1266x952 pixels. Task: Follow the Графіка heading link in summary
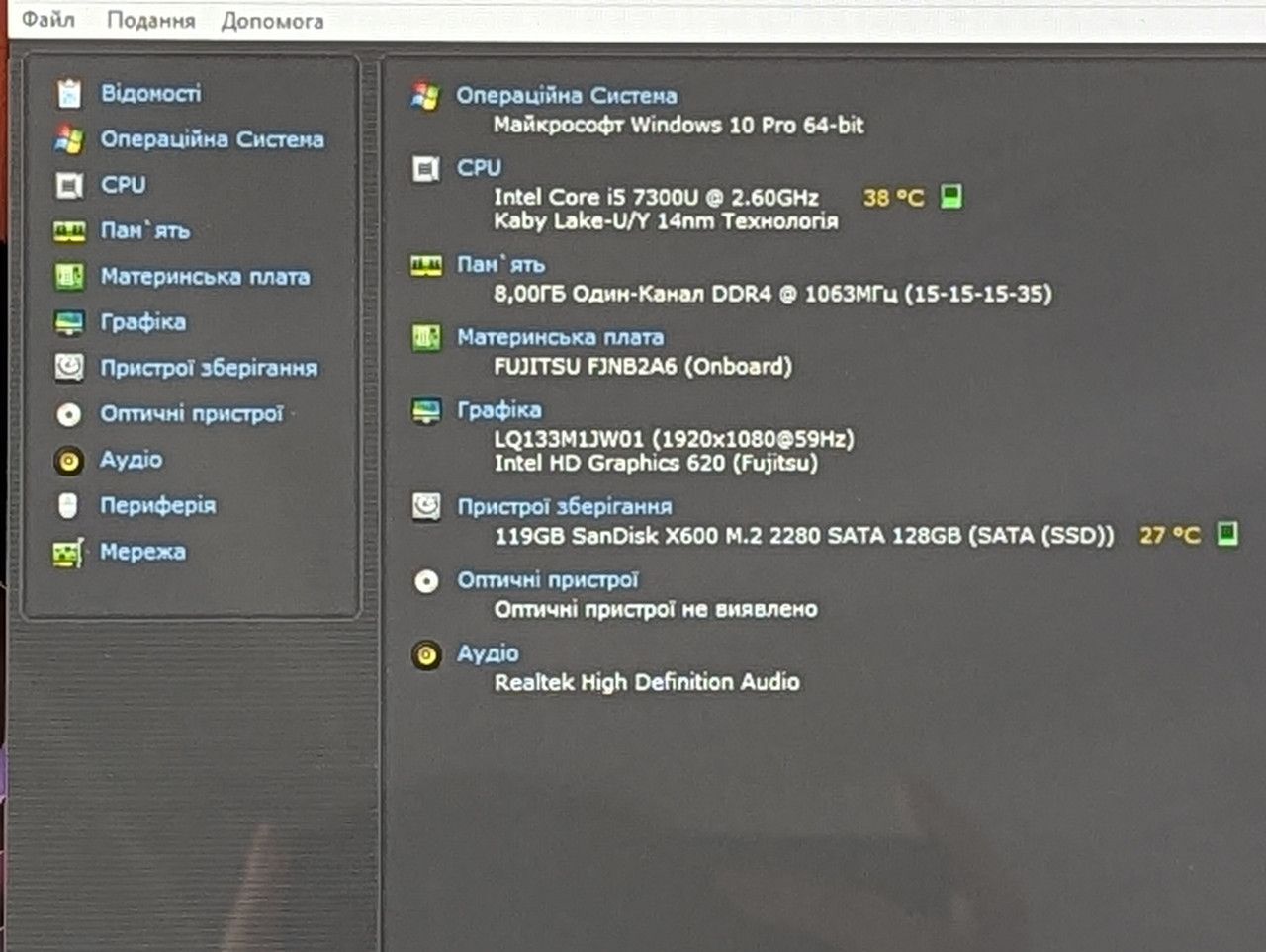click(498, 410)
